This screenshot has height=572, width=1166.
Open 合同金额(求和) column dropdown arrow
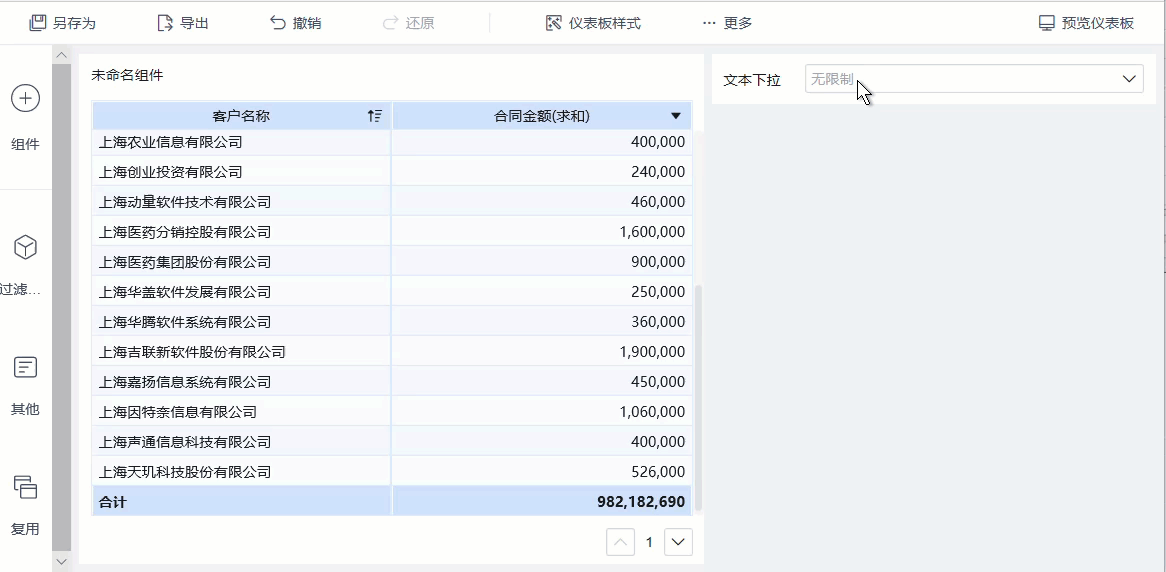point(676,116)
